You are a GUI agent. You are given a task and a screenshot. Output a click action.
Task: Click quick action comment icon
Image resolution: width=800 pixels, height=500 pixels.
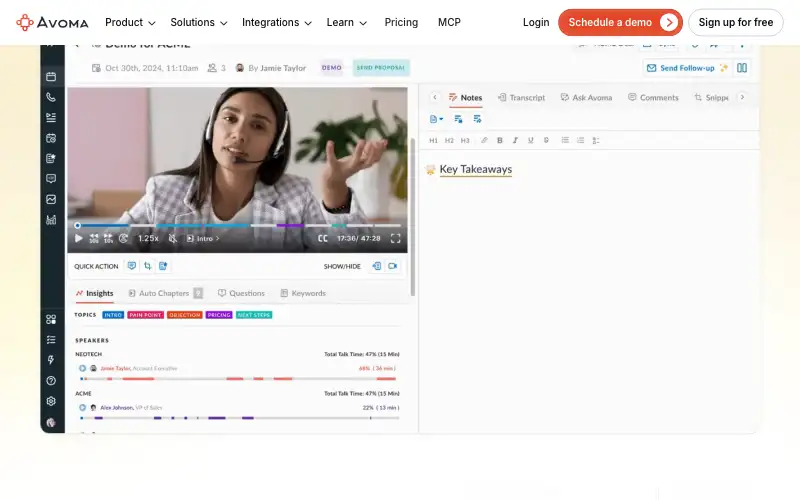coord(132,266)
